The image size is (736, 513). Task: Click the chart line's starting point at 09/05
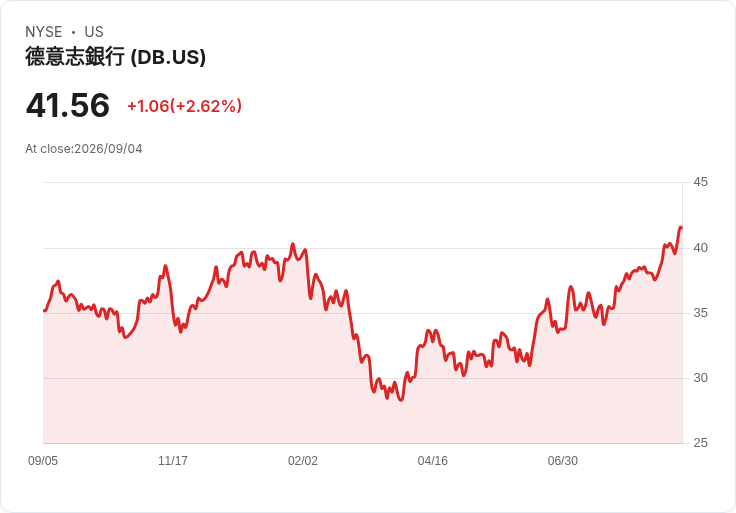(x=44, y=310)
